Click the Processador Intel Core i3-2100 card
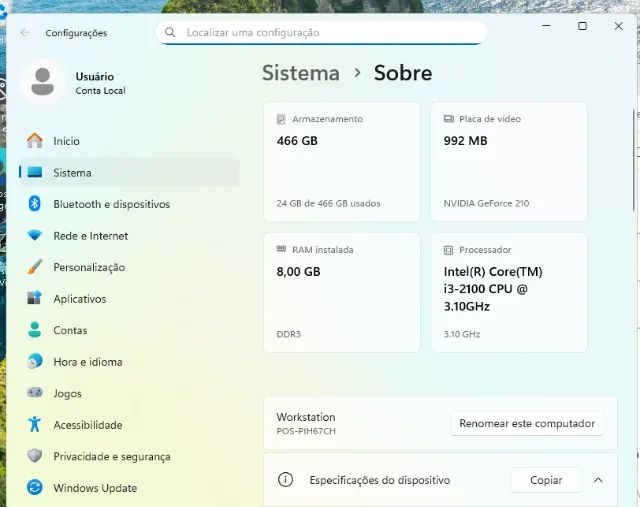Image resolution: width=640 pixels, height=507 pixels. pyautogui.click(x=509, y=293)
